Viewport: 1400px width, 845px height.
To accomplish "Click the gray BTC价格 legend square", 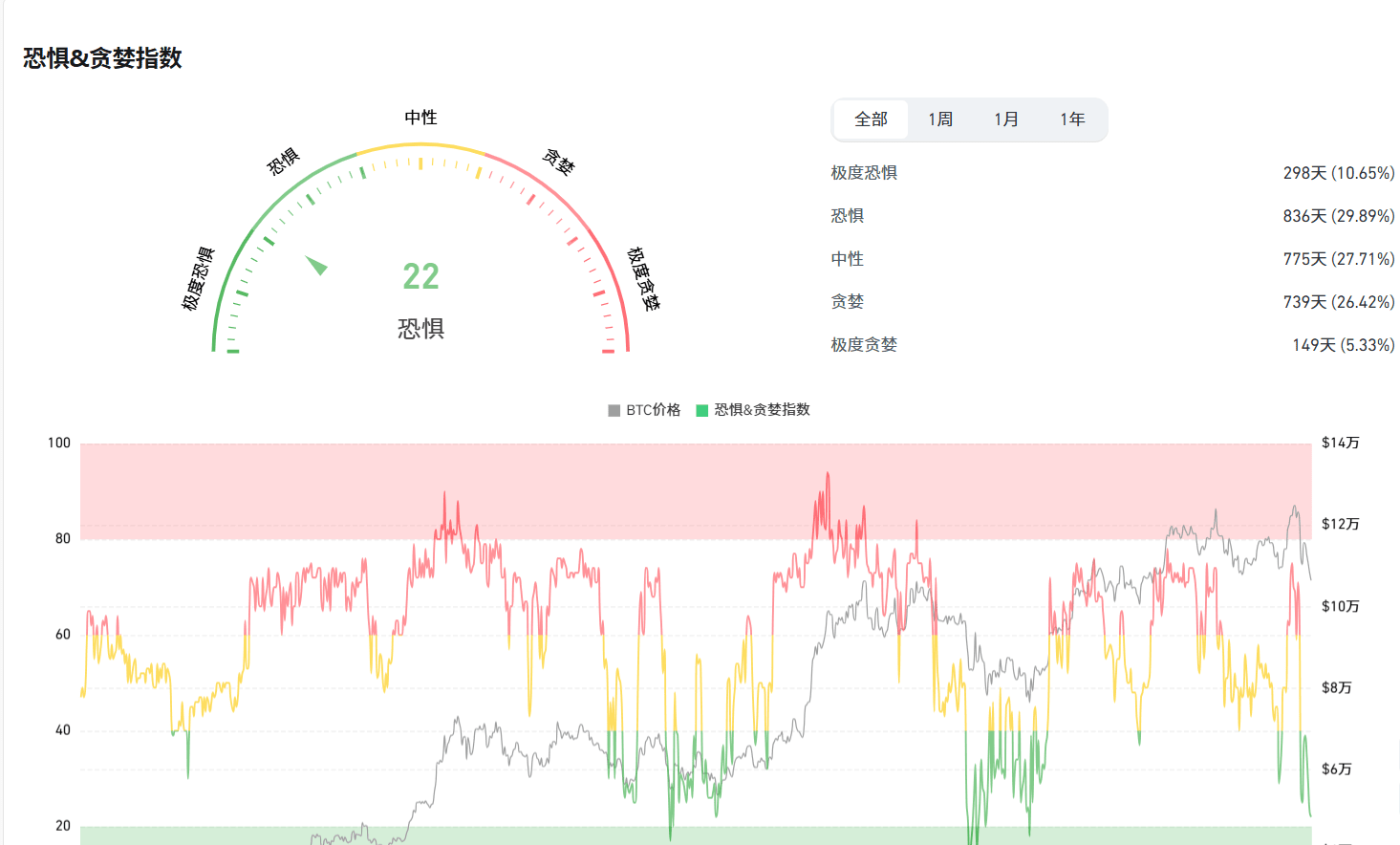I will 614,410.
